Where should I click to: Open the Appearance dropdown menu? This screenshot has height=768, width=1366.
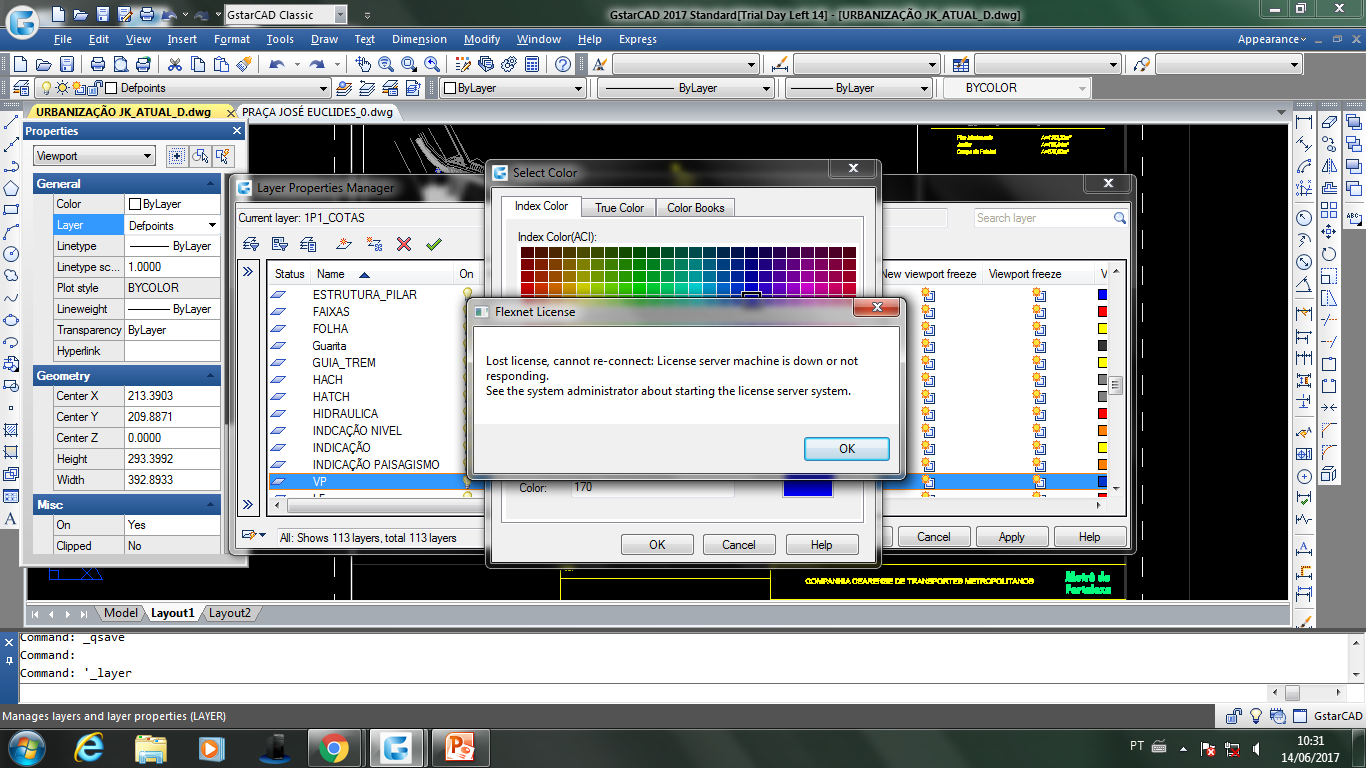coord(1272,39)
